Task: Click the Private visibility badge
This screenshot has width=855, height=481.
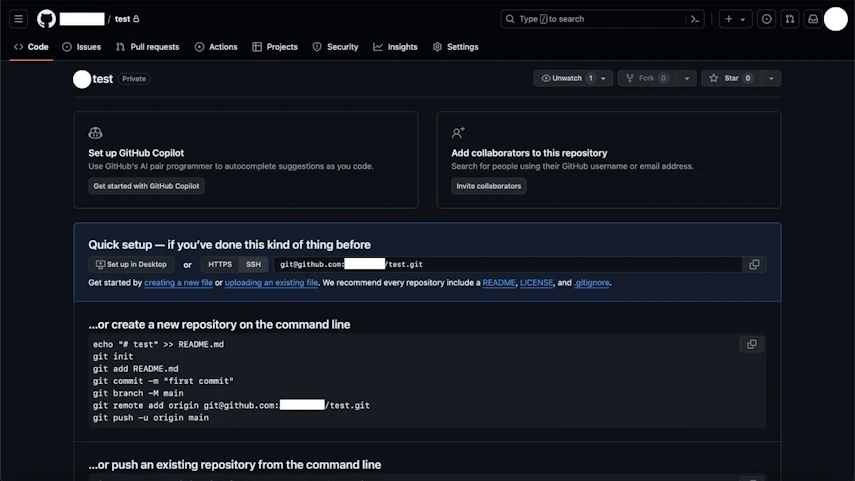Action: coord(134,79)
